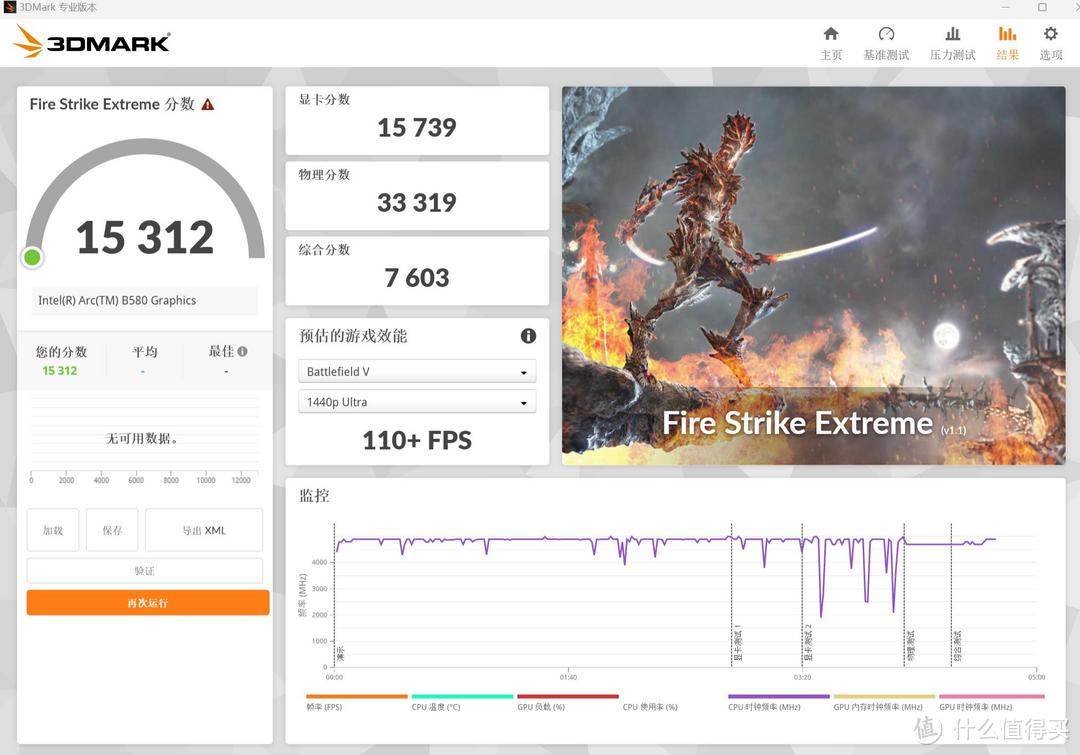
Task: Click the Fire Strike Extreme 分数 title
Action: (112, 105)
